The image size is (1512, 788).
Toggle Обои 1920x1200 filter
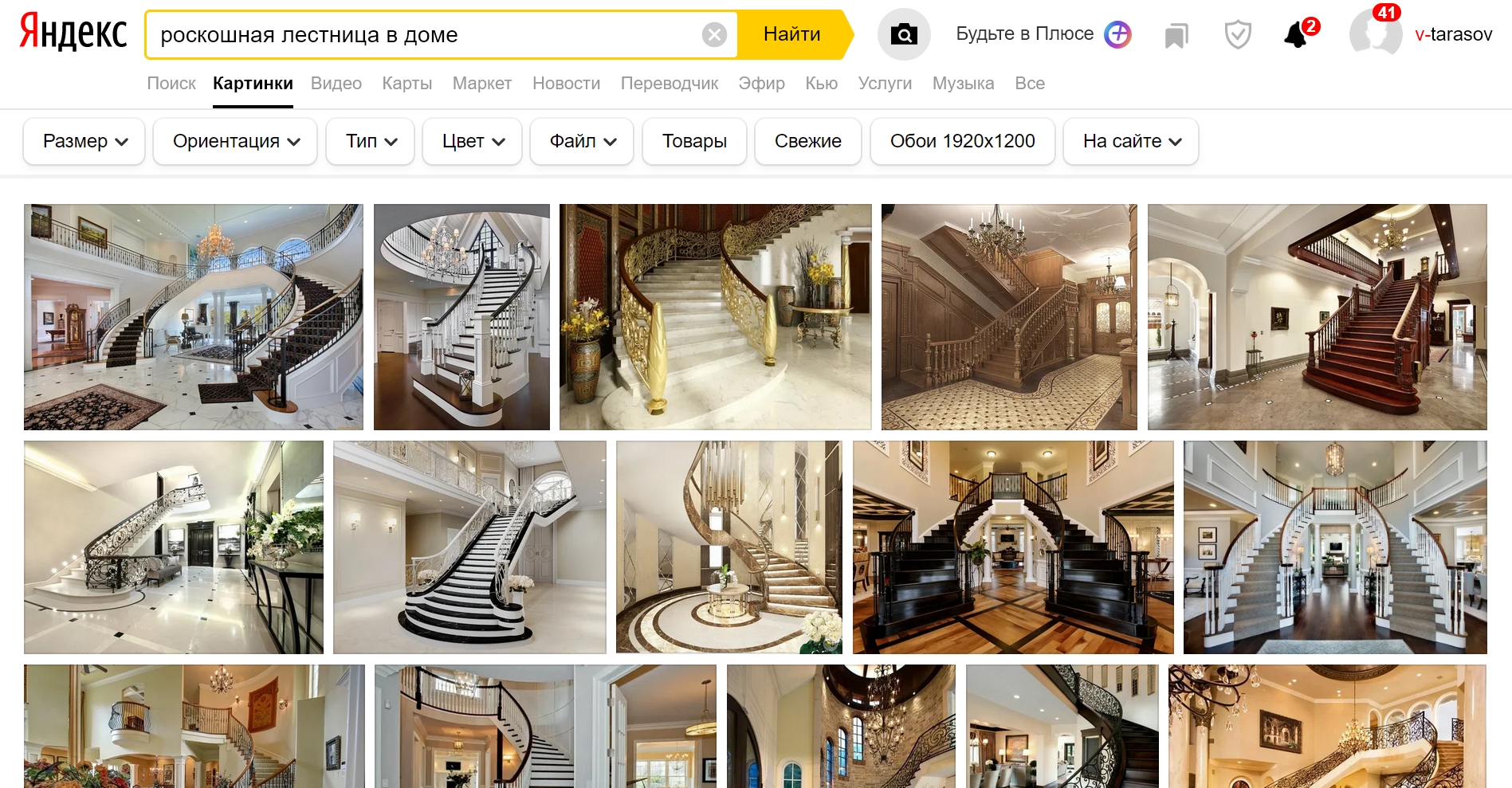pos(962,141)
